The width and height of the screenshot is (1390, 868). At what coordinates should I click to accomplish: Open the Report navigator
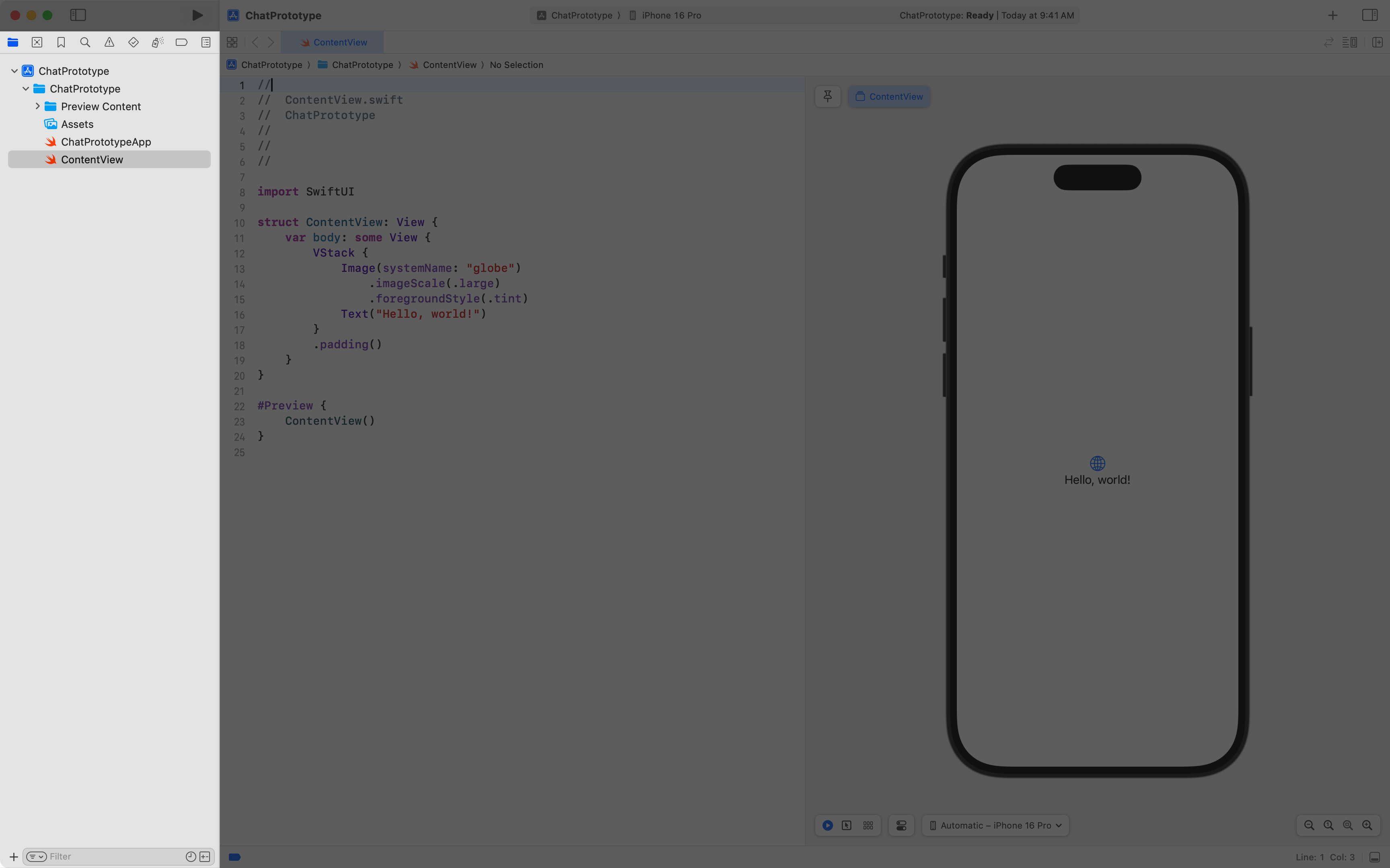[x=206, y=42]
